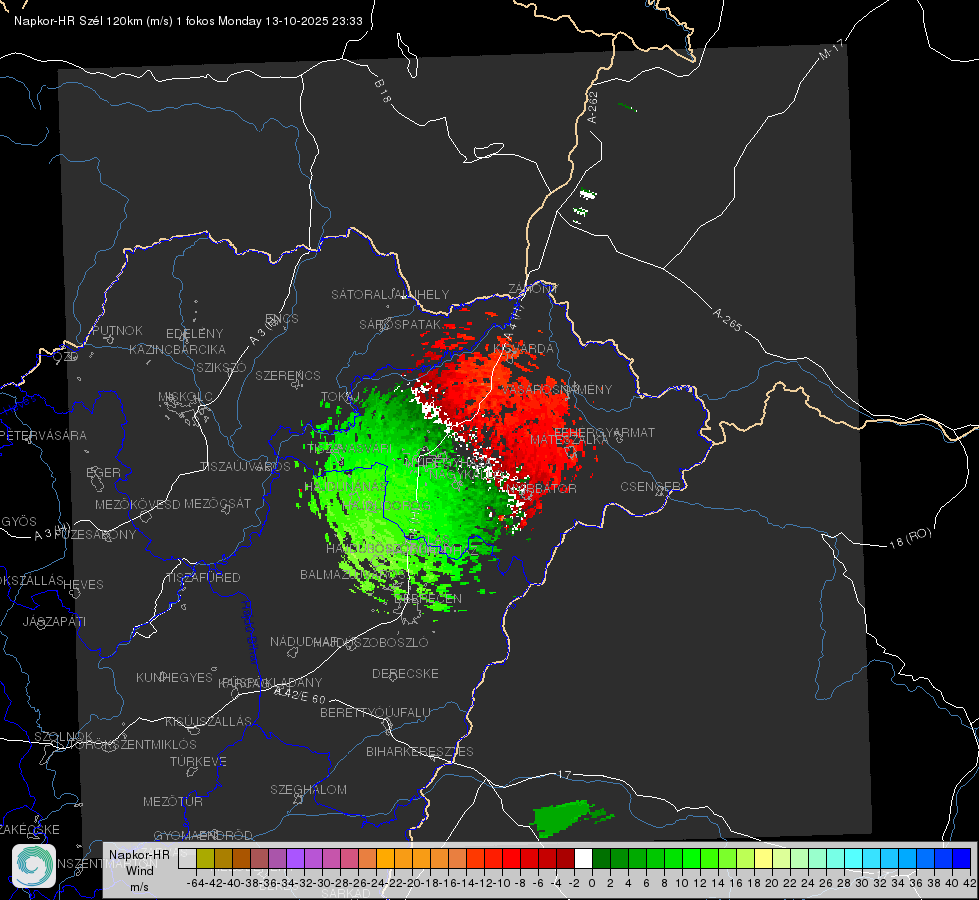Click the M-17 road label
The width and height of the screenshot is (979, 900).
(x=831, y=50)
